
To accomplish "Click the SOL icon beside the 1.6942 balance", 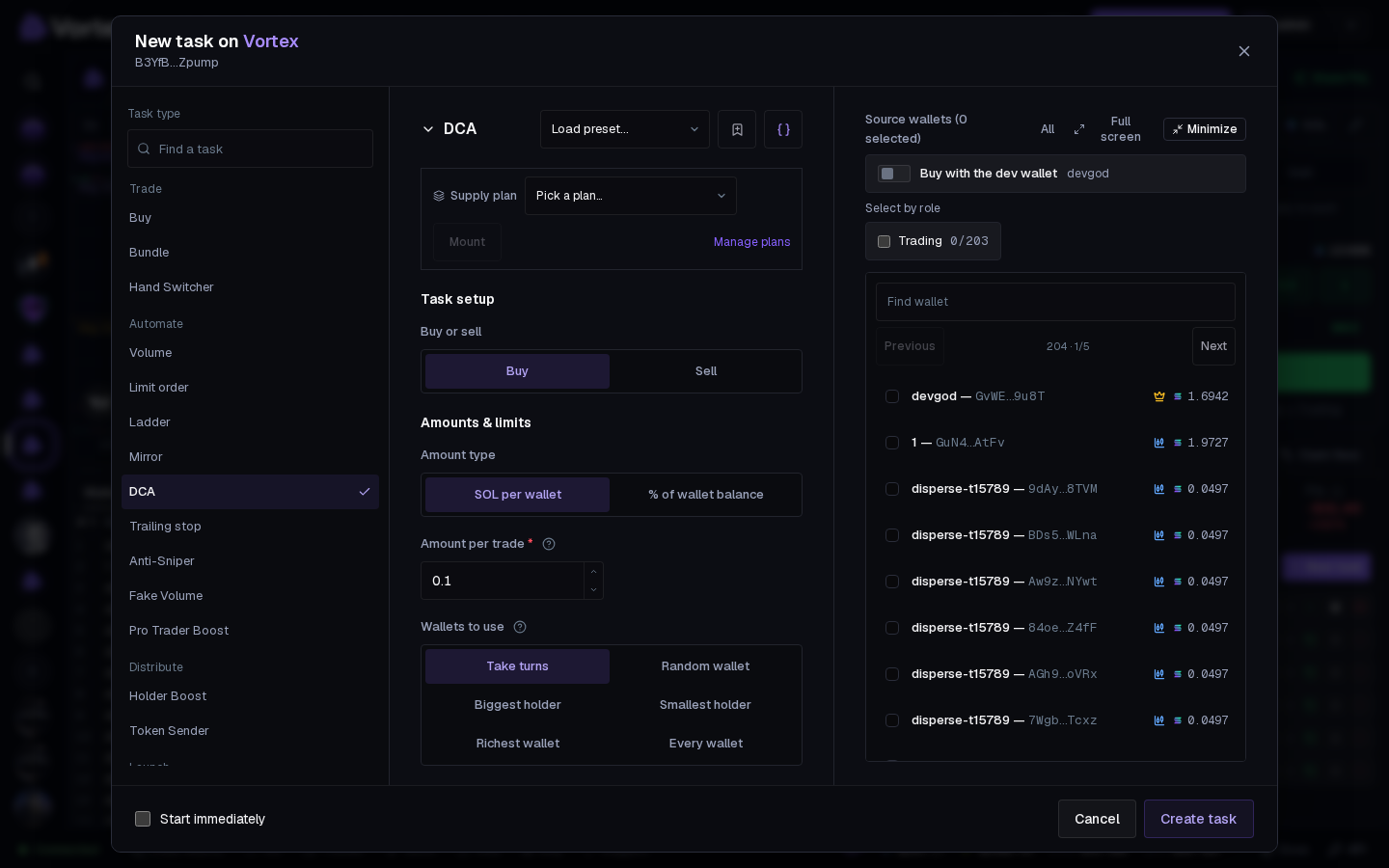I will (1178, 396).
